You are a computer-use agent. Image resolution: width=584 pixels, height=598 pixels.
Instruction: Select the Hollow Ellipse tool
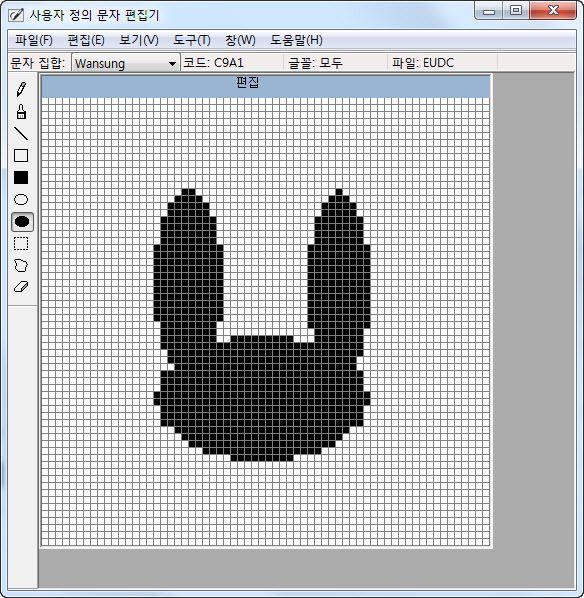click(x=21, y=199)
